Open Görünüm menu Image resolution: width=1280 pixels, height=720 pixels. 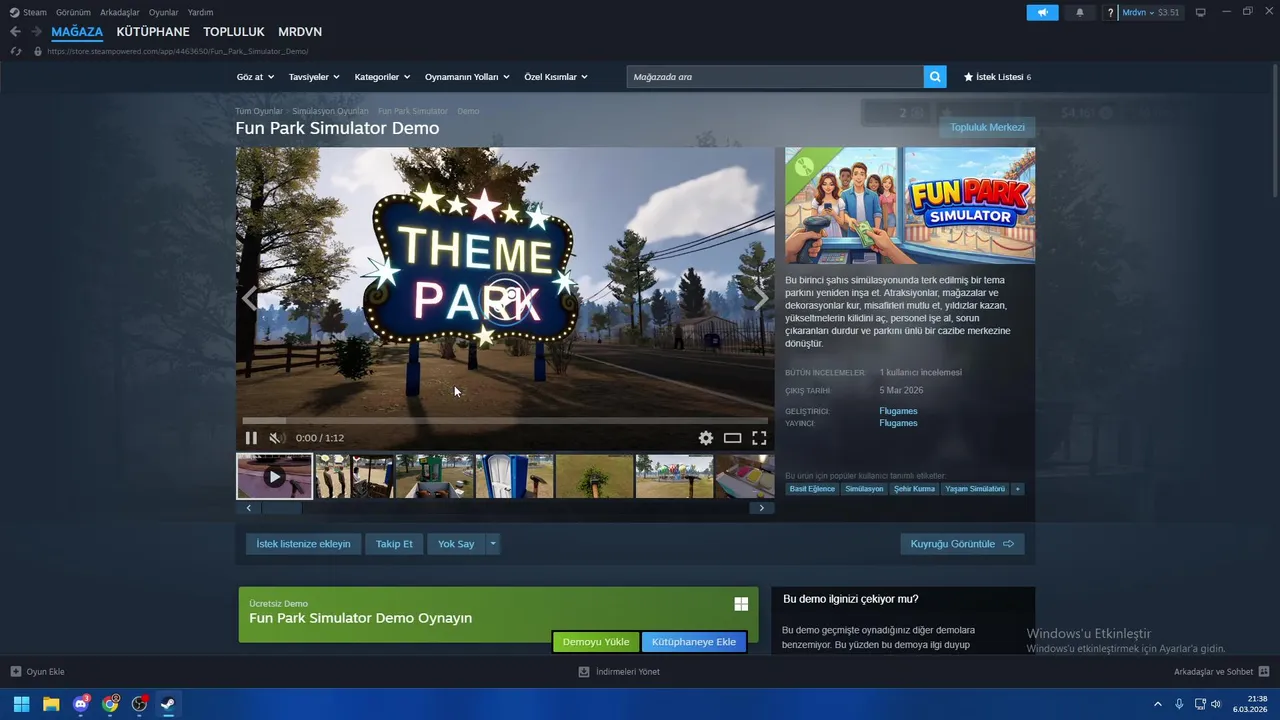pos(73,13)
